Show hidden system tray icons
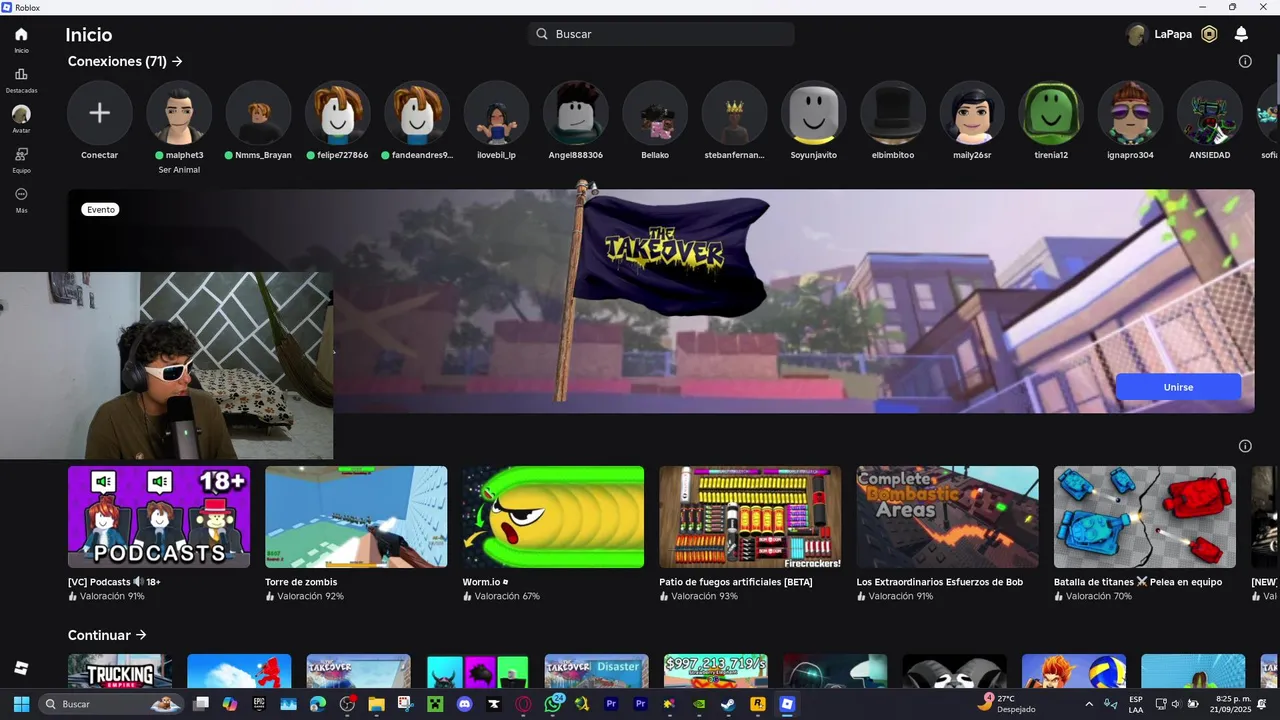This screenshot has width=1280, height=720. 1089,704
